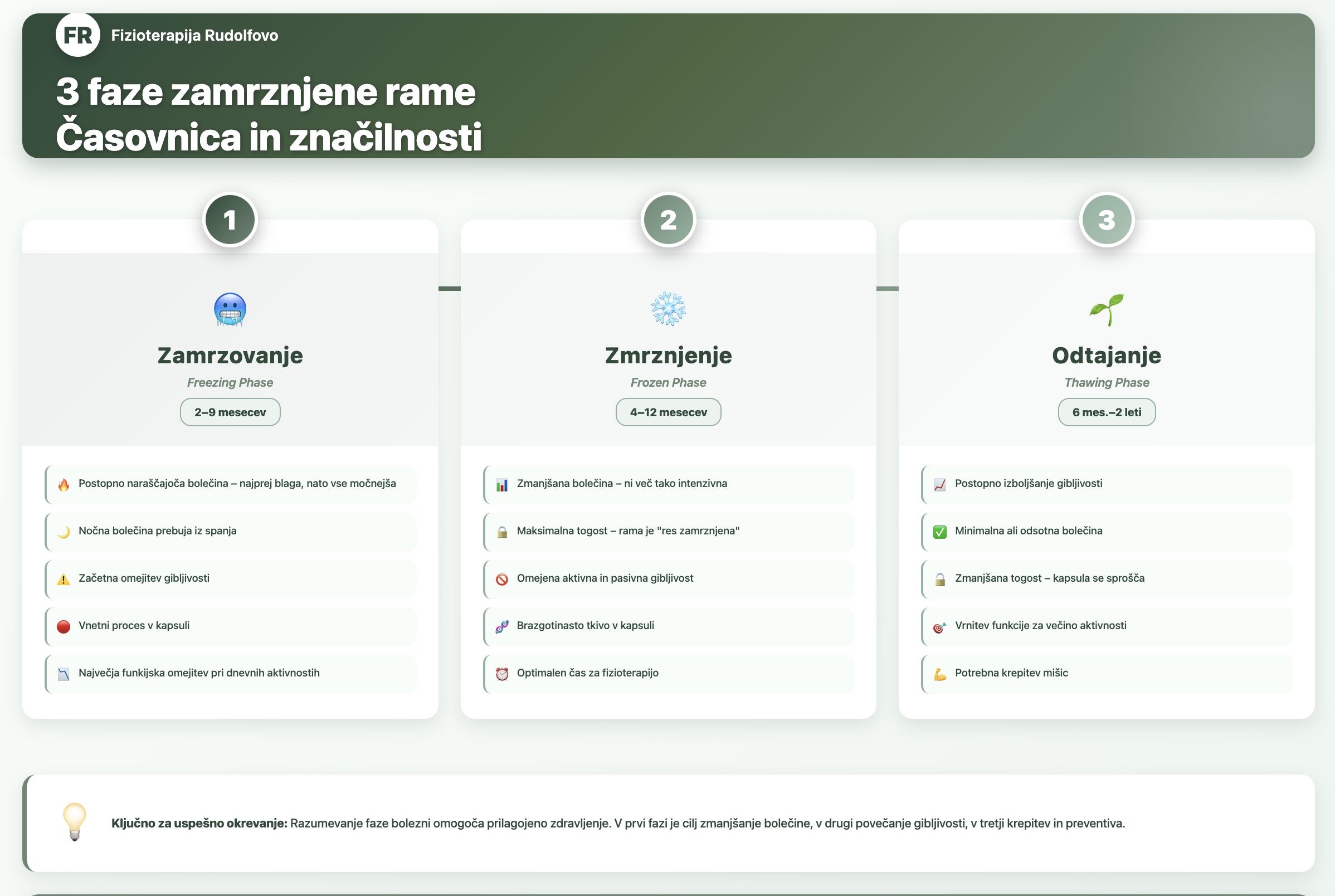Click the phase number 1 circle
The width and height of the screenshot is (1335, 896).
[x=230, y=220]
